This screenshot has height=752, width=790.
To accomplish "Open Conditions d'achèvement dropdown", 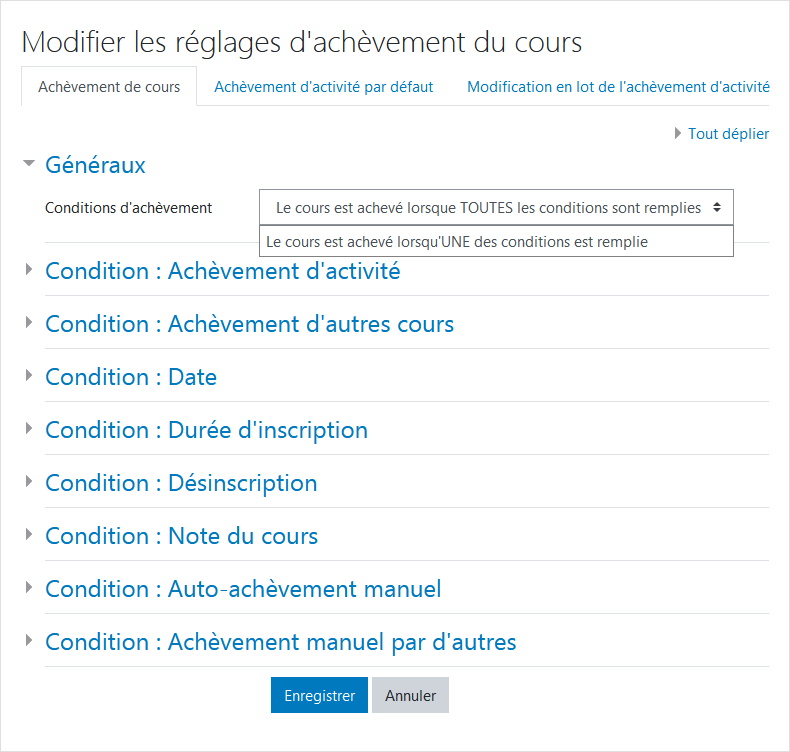I will tap(496, 208).
